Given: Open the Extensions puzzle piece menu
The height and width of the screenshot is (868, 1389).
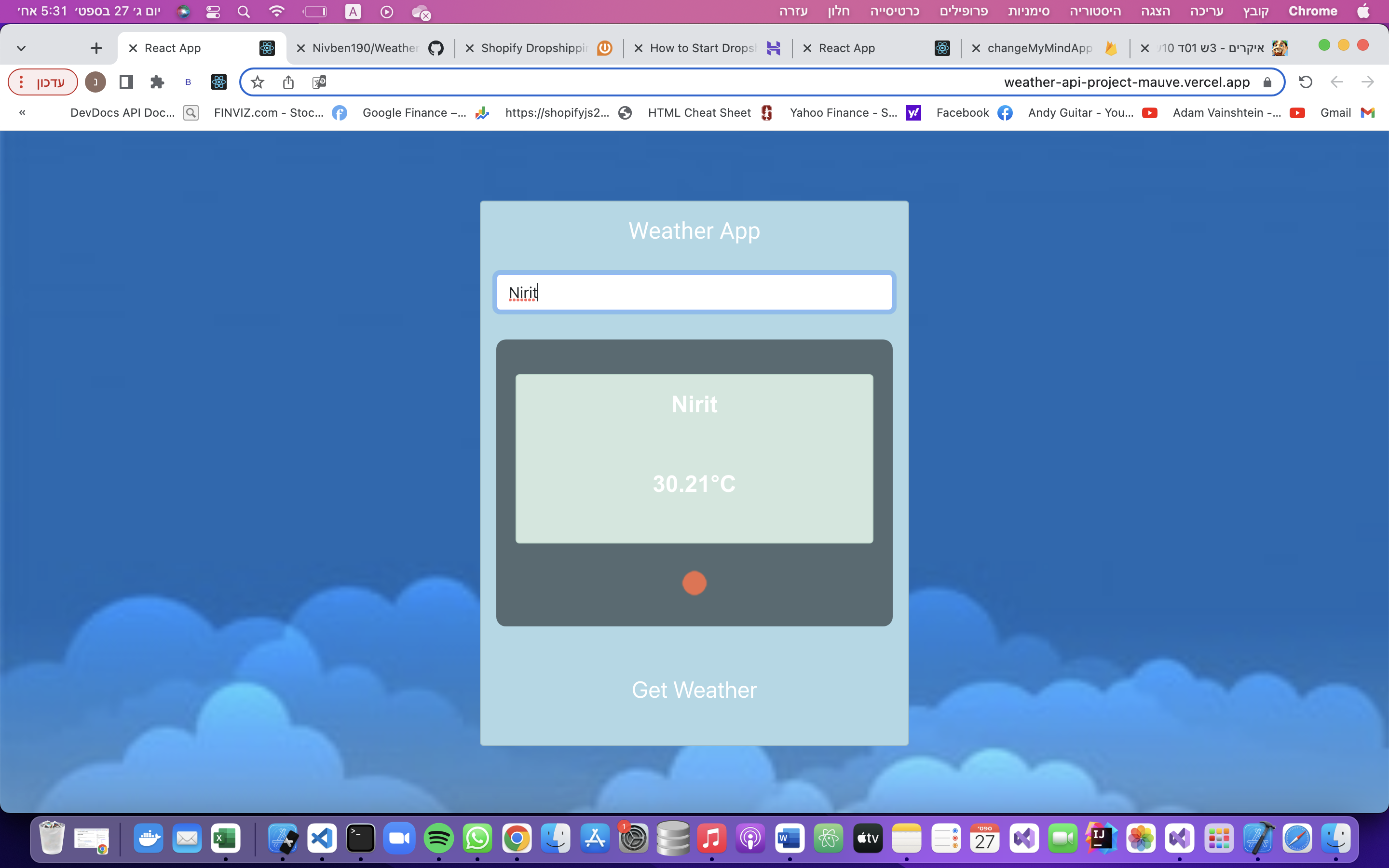Looking at the screenshot, I should [157, 82].
